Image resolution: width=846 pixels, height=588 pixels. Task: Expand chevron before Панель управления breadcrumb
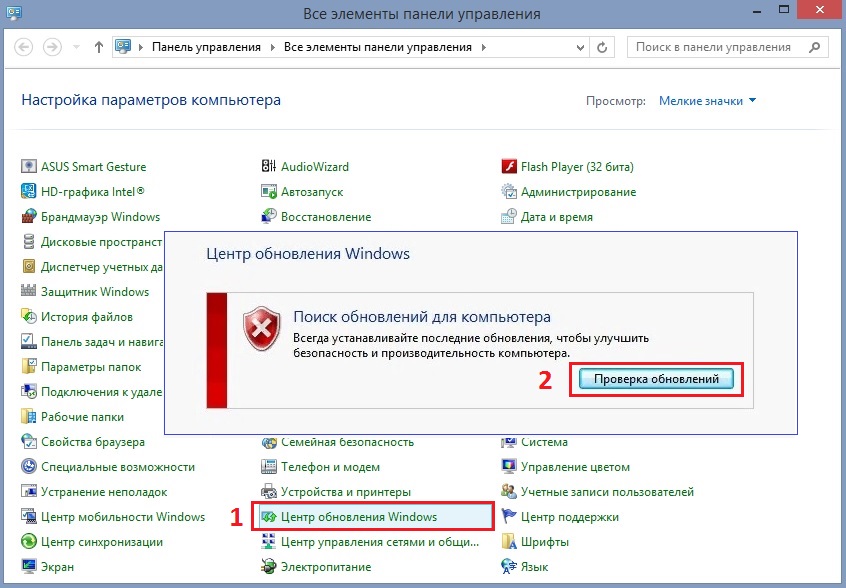141,47
